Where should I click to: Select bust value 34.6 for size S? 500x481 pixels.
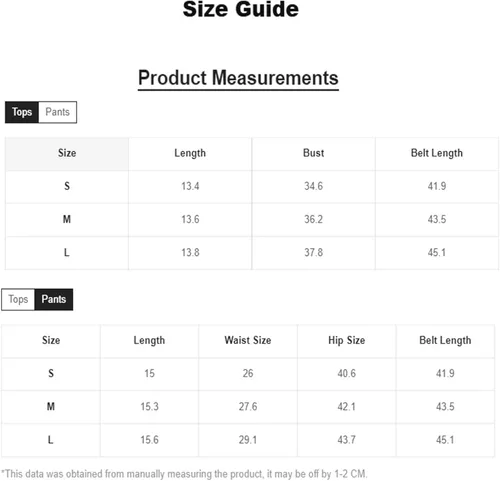313,186
